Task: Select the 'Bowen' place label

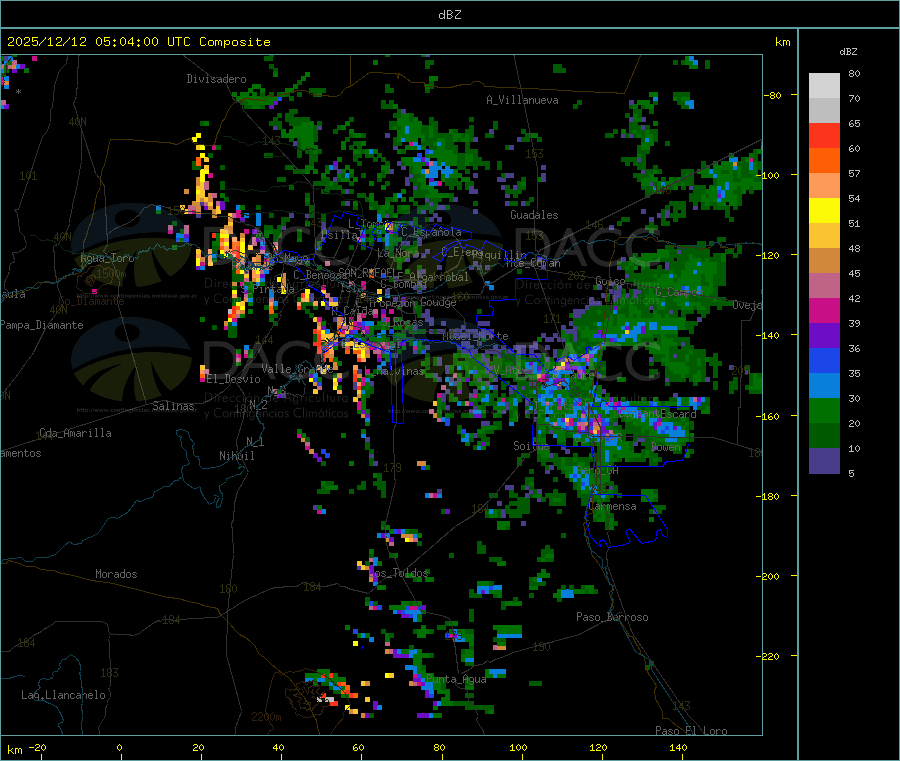Action: 666,447
